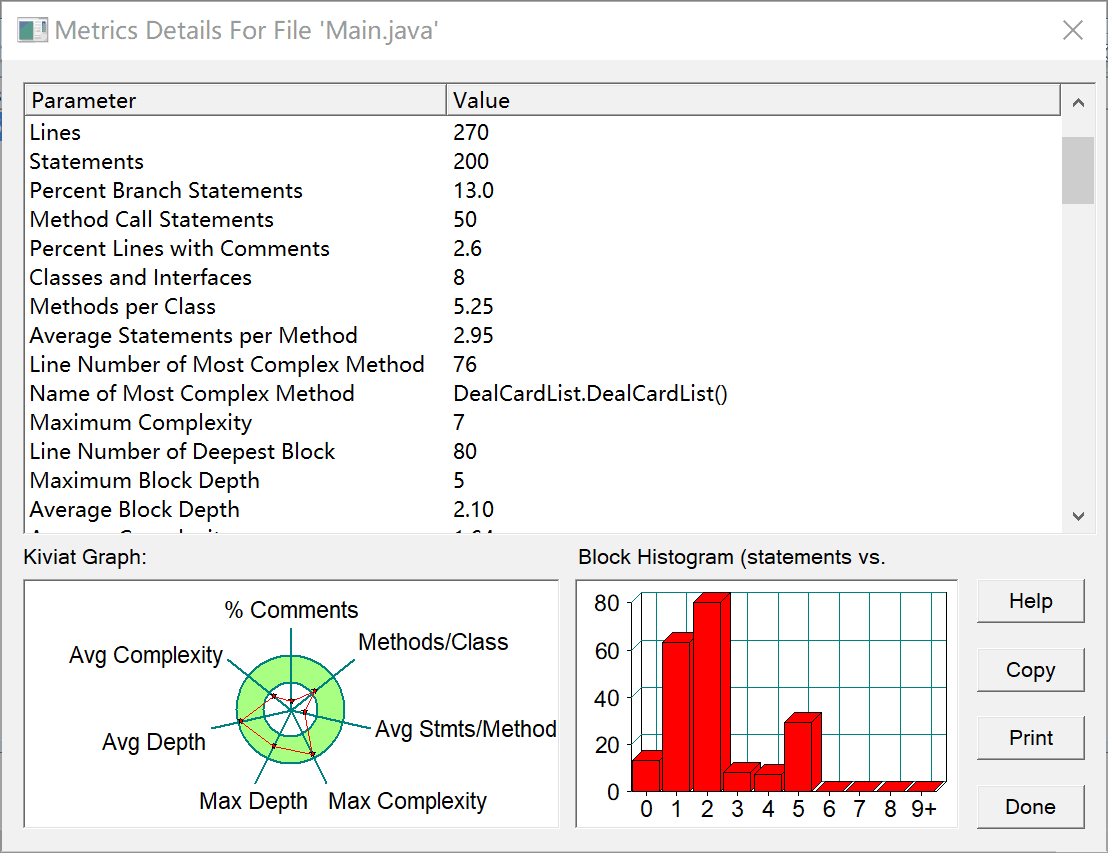Select the Lines row

[x=543, y=132]
